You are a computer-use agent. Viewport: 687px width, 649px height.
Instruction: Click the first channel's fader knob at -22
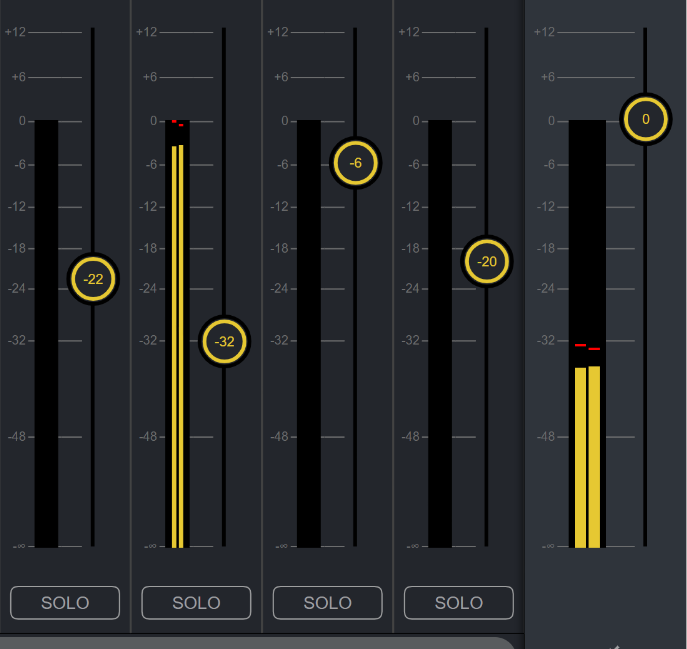click(93, 279)
